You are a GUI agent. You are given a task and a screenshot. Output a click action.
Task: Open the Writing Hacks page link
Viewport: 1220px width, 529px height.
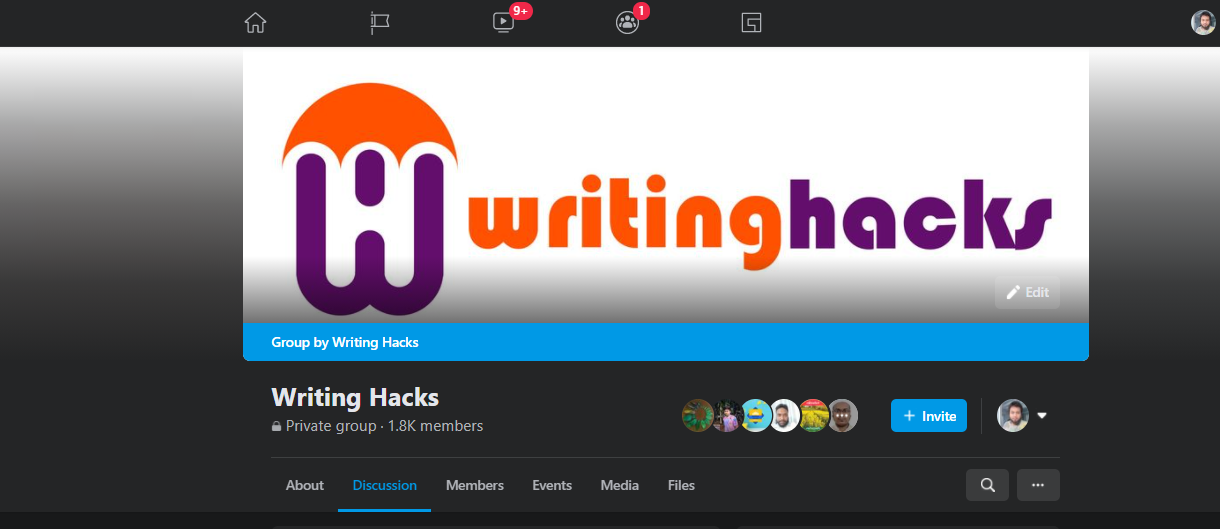375,342
